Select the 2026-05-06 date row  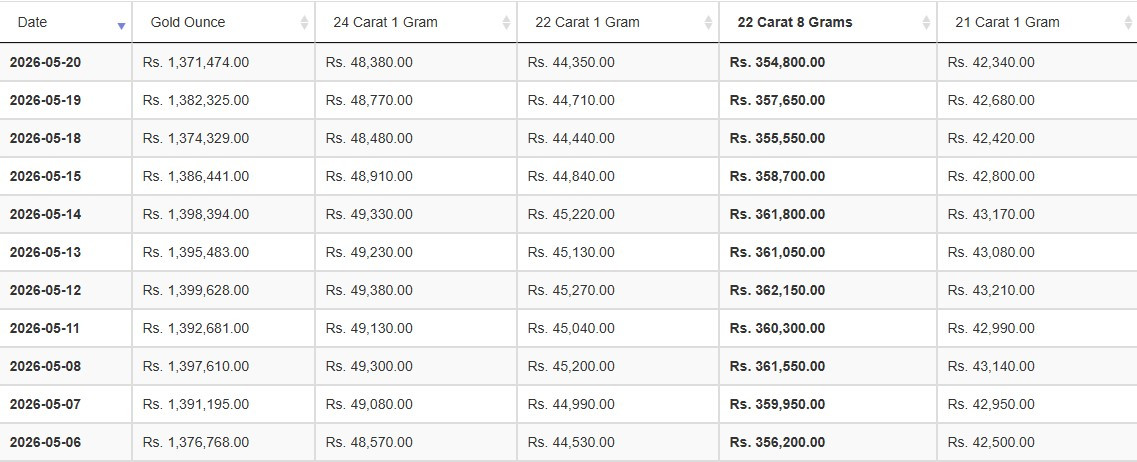click(568, 442)
